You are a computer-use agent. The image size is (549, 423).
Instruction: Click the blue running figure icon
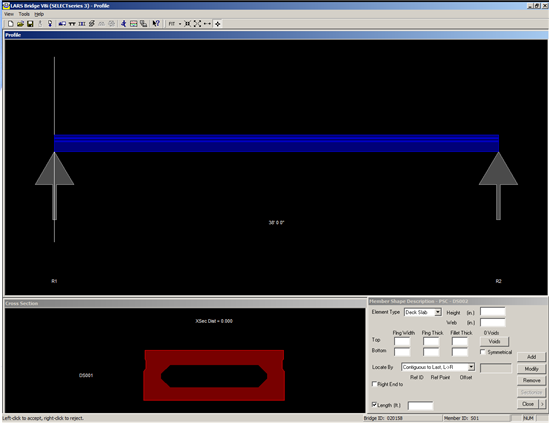[x=124, y=24]
